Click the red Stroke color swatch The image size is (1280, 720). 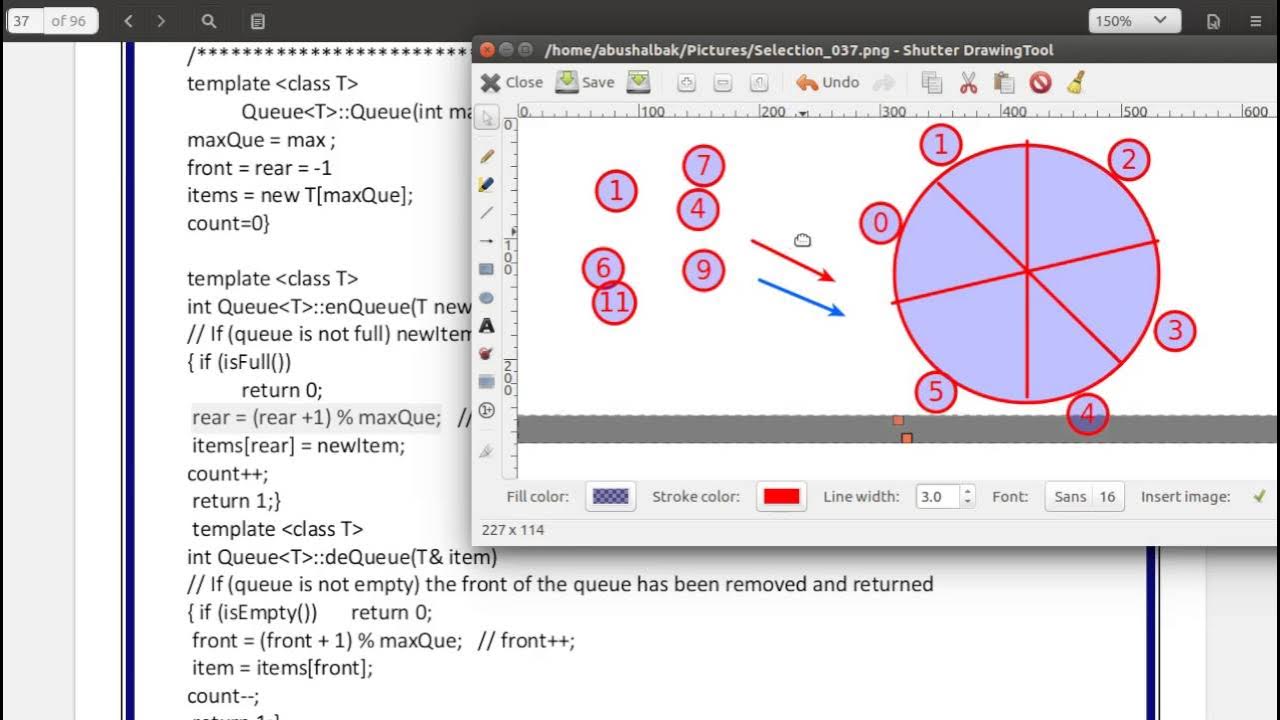pos(781,497)
